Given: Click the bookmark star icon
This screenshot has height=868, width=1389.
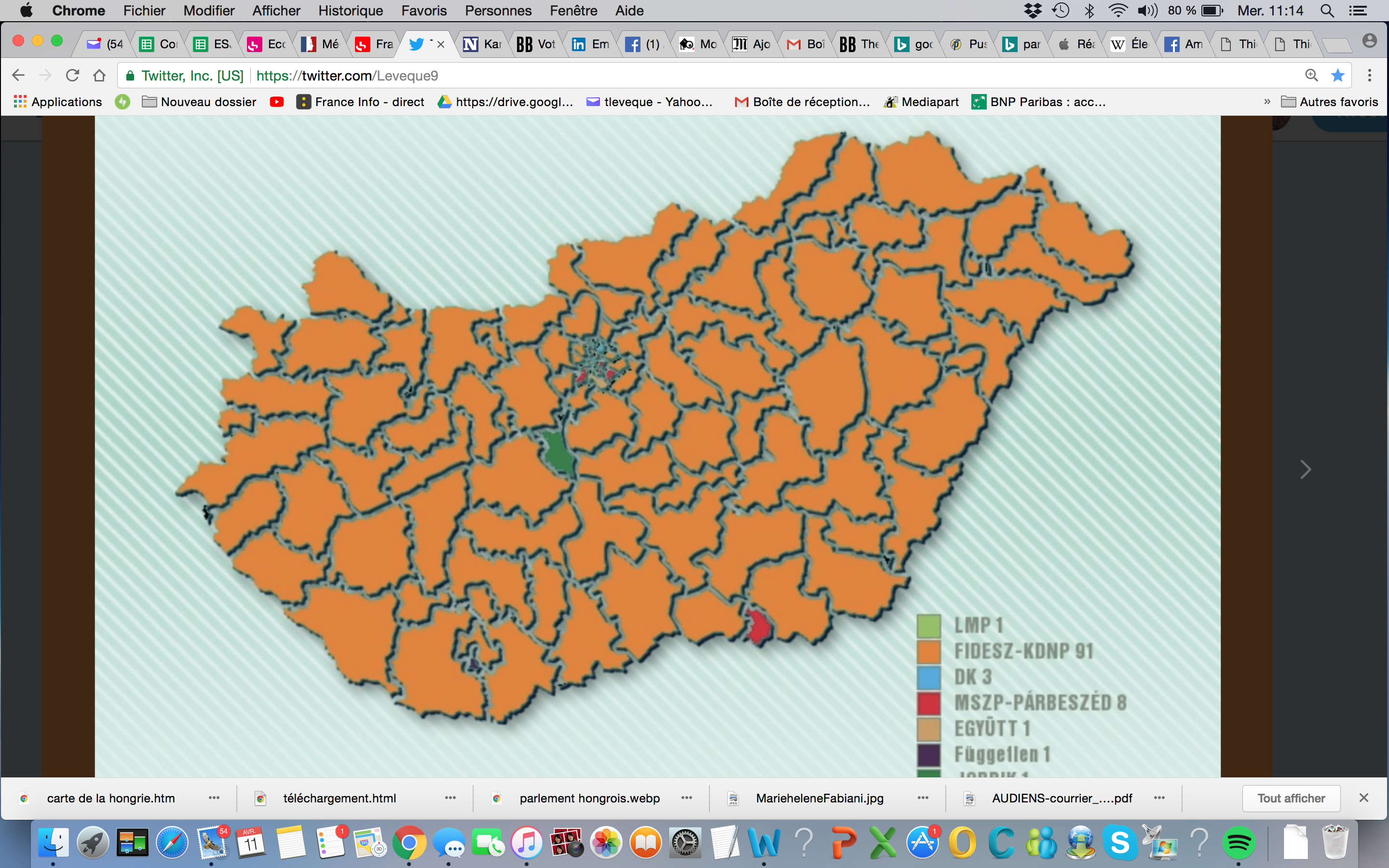Looking at the screenshot, I should (1337, 75).
